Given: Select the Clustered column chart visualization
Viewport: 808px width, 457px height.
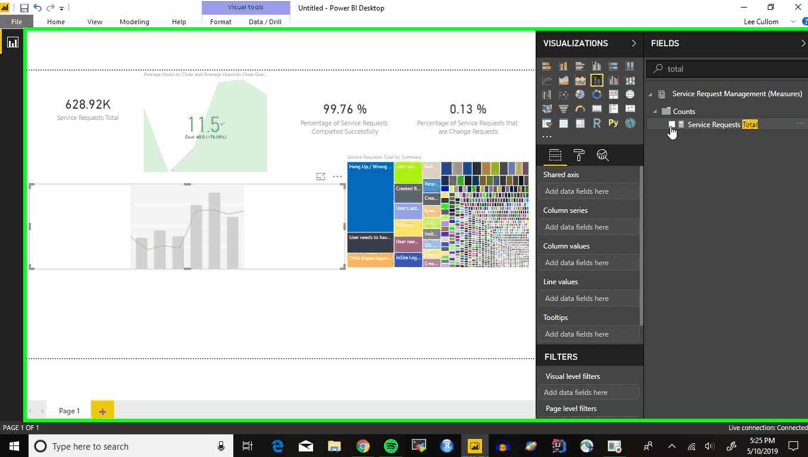Looking at the screenshot, I should pos(597,66).
